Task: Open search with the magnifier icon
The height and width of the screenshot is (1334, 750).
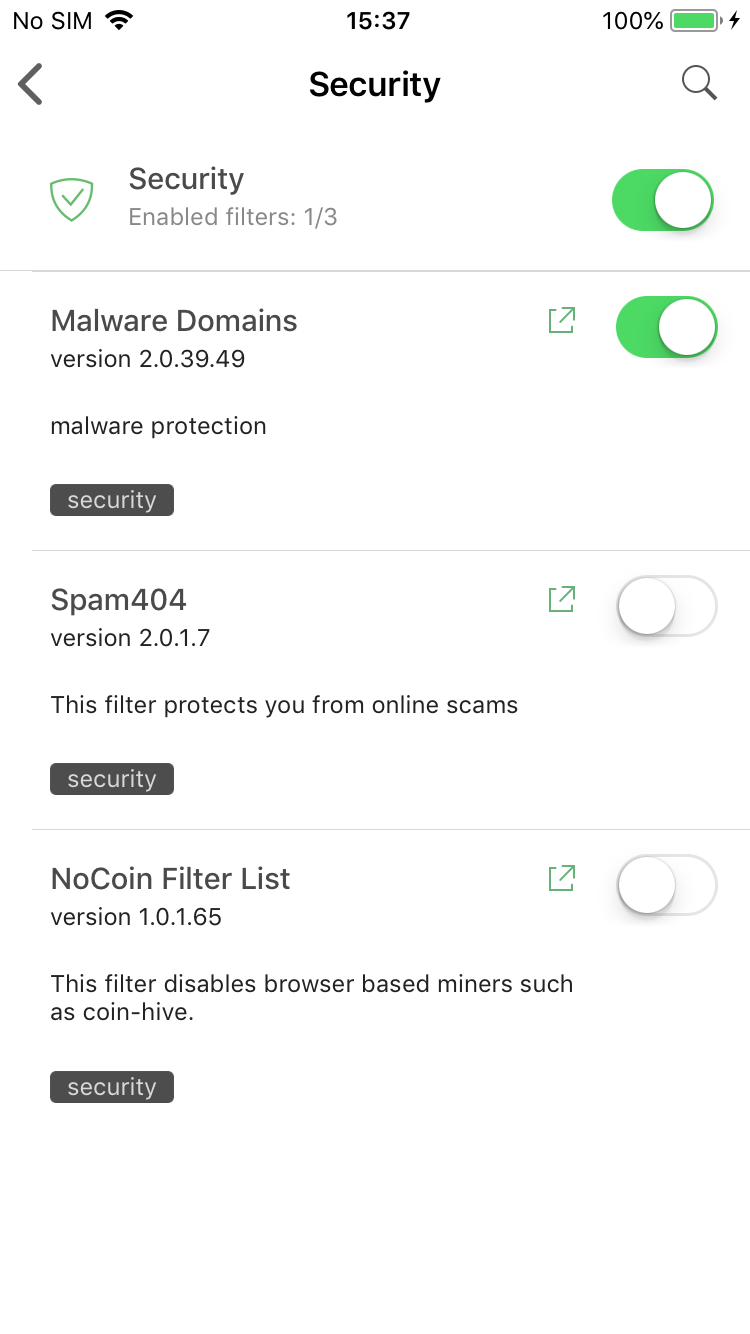Action: click(699, 84)
